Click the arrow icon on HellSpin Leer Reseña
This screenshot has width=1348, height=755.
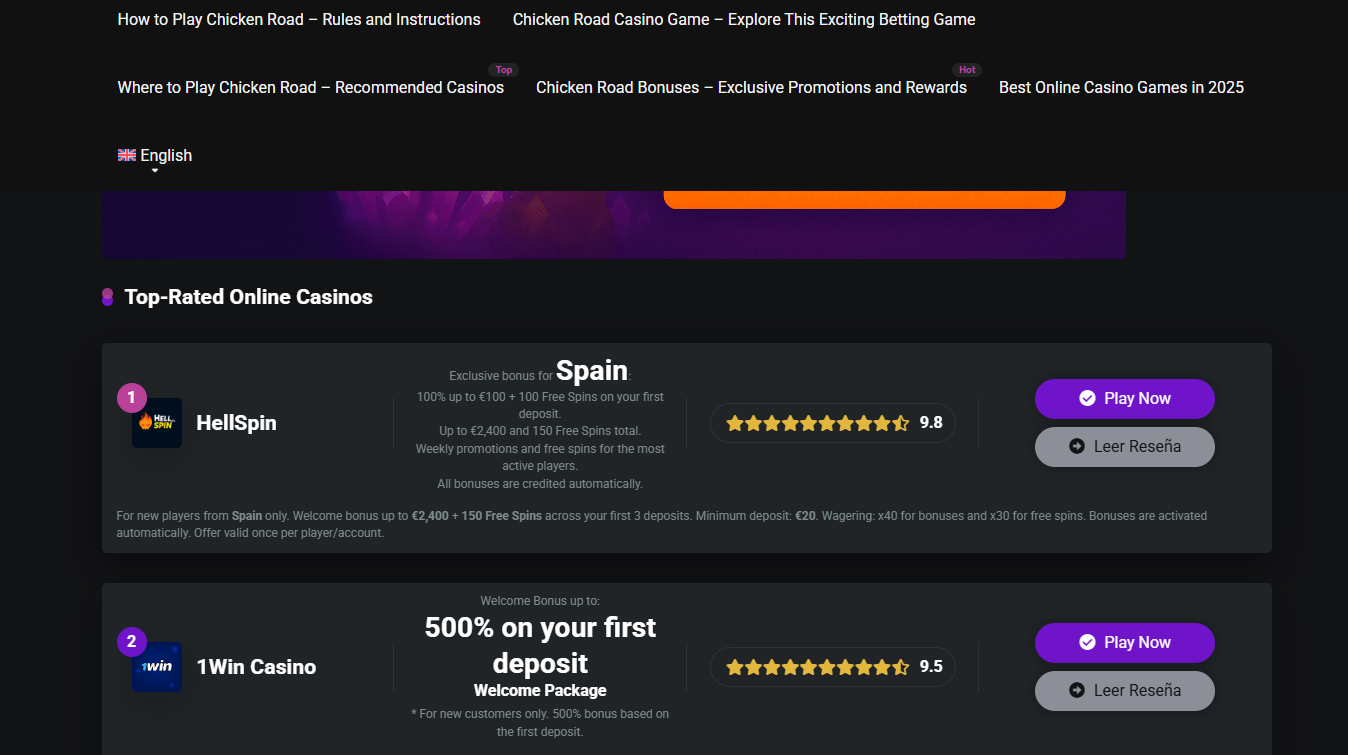1077,446
